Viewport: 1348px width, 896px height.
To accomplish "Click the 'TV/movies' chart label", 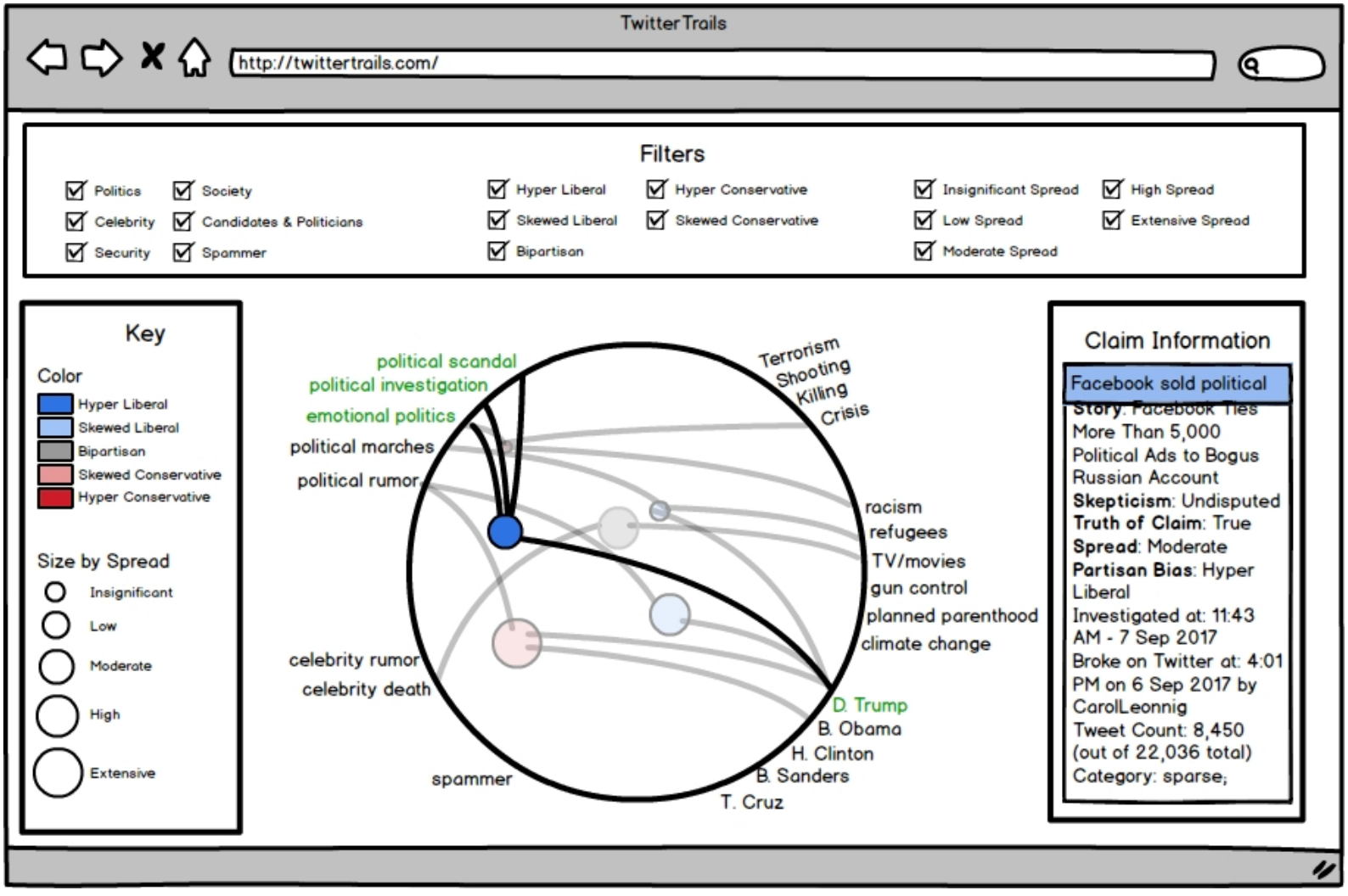I will point(918,561).
